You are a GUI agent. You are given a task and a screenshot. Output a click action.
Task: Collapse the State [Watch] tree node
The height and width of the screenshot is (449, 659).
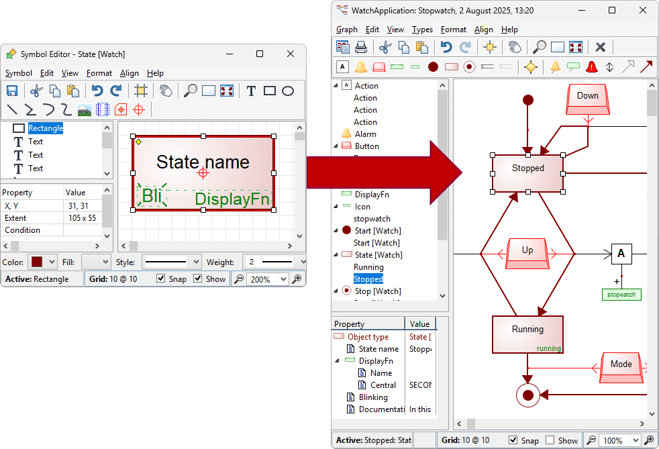pos(336,255)
